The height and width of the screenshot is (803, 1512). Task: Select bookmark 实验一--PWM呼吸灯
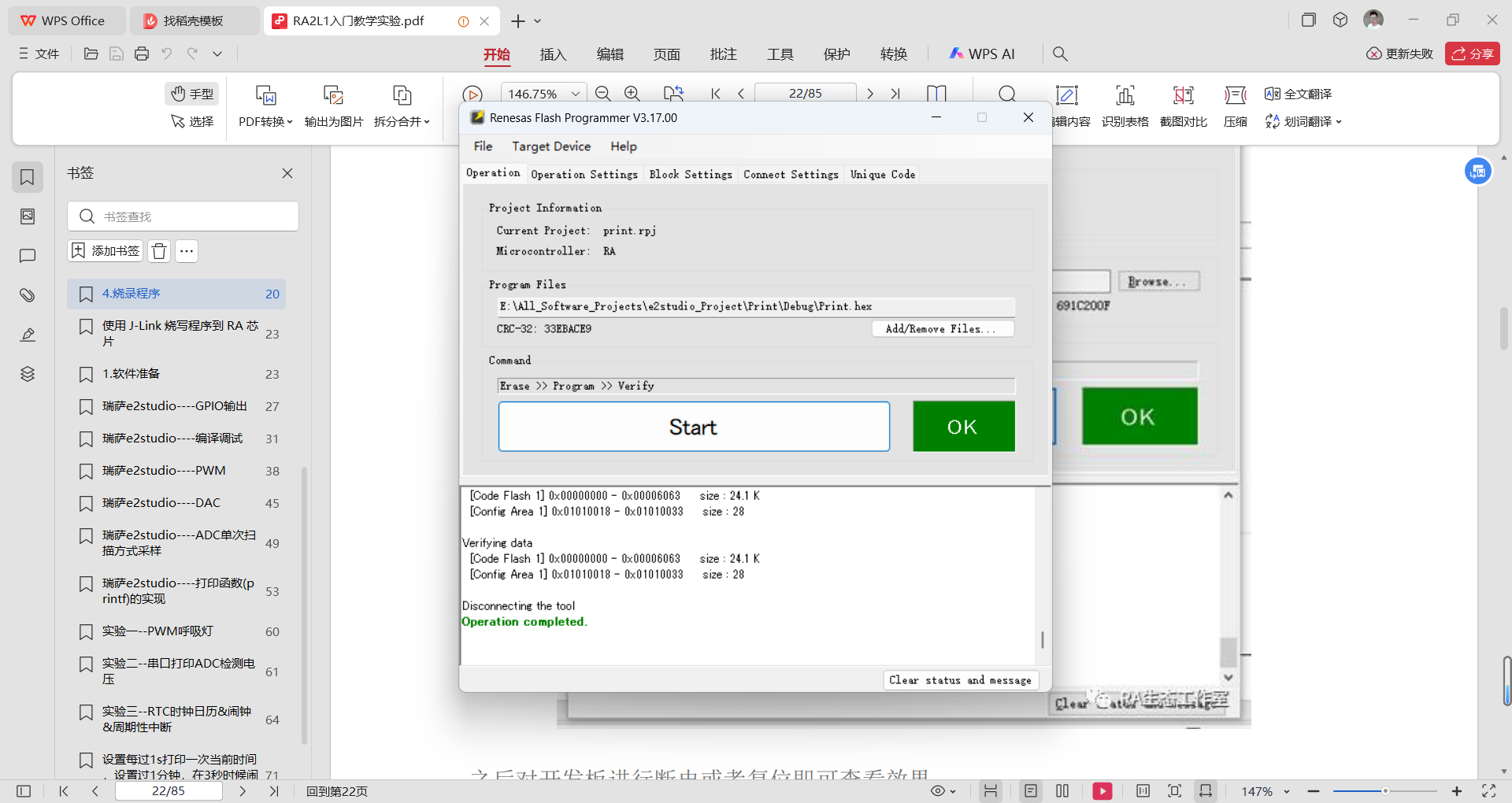tap(176, 631)
